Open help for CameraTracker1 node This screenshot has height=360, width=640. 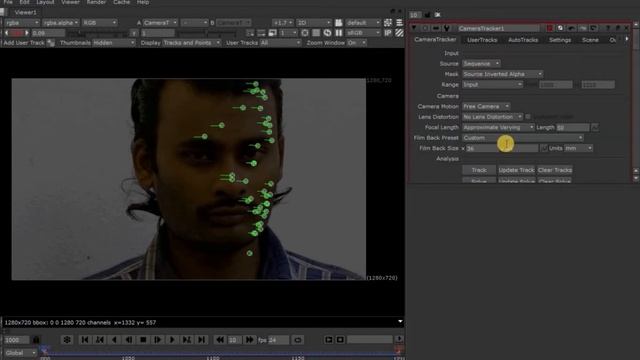608,28
